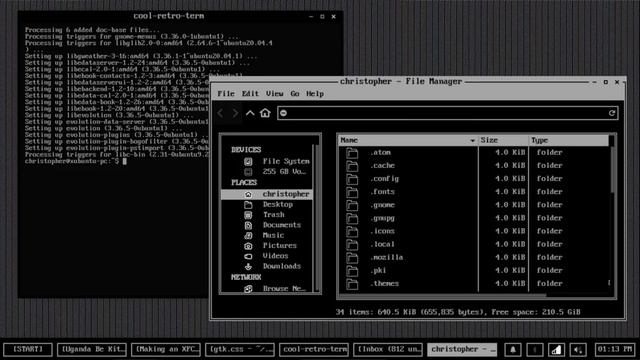This screenshot has height=360, width=640.
Task: Click the terminal prompt in cool-retro-term
Action: pyautogui.click(x=76, y=161)
